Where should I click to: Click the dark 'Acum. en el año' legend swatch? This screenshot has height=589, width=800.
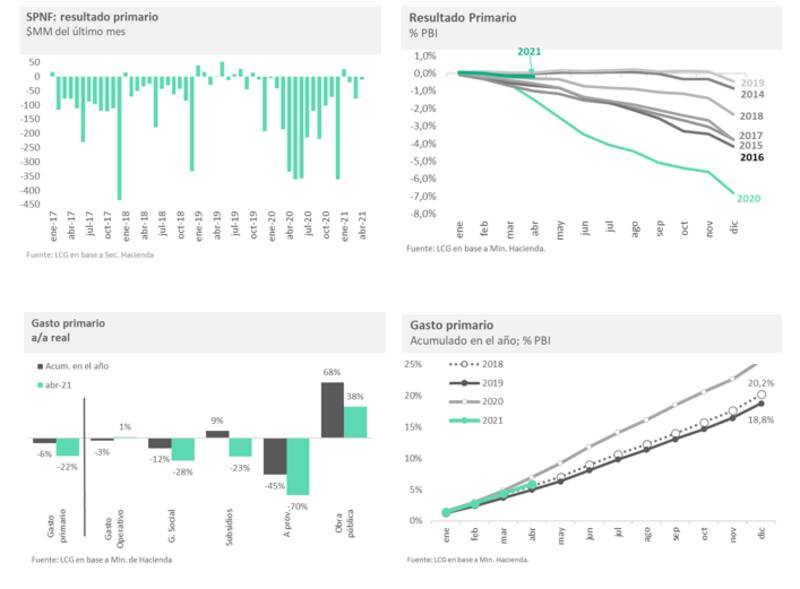(x=39, y=366)
